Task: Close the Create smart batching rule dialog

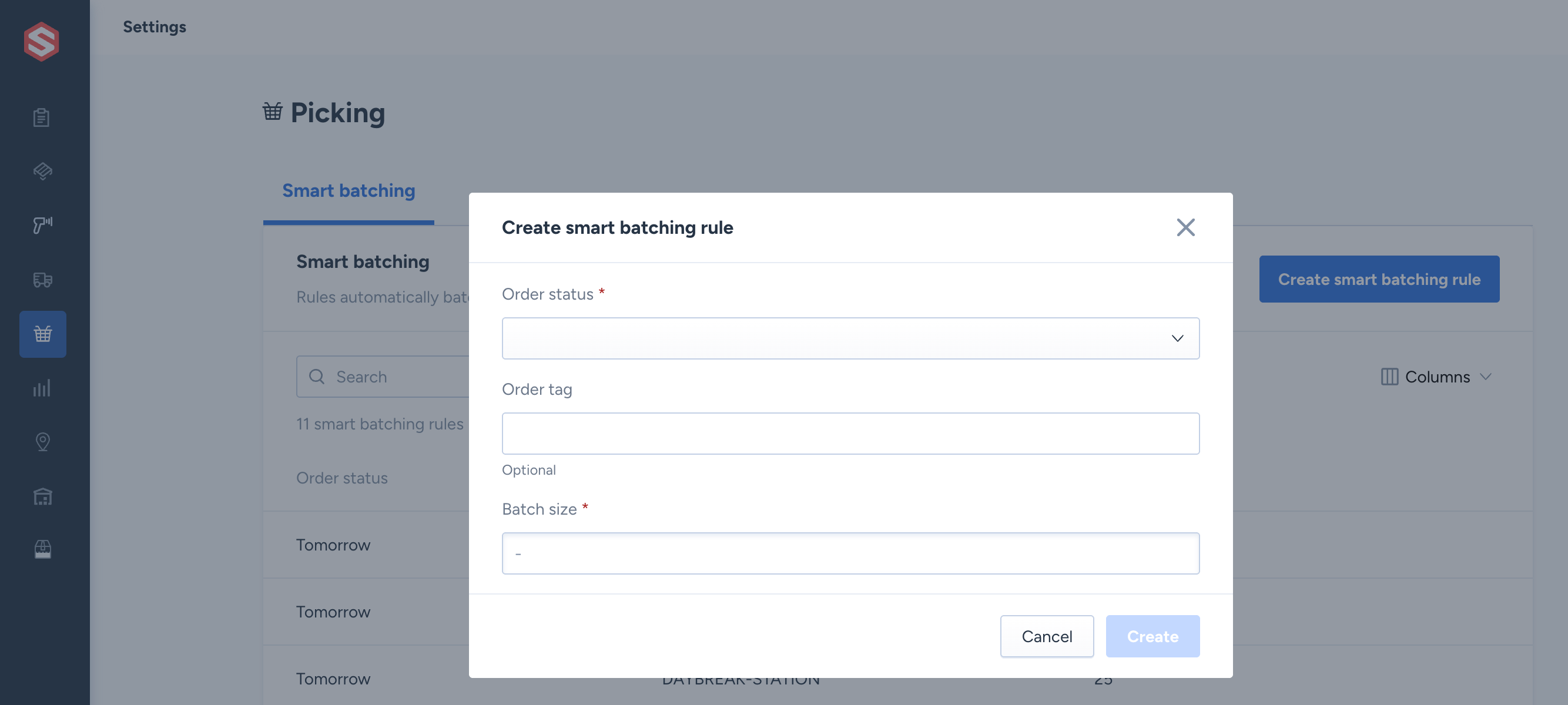Action: 1185,227
